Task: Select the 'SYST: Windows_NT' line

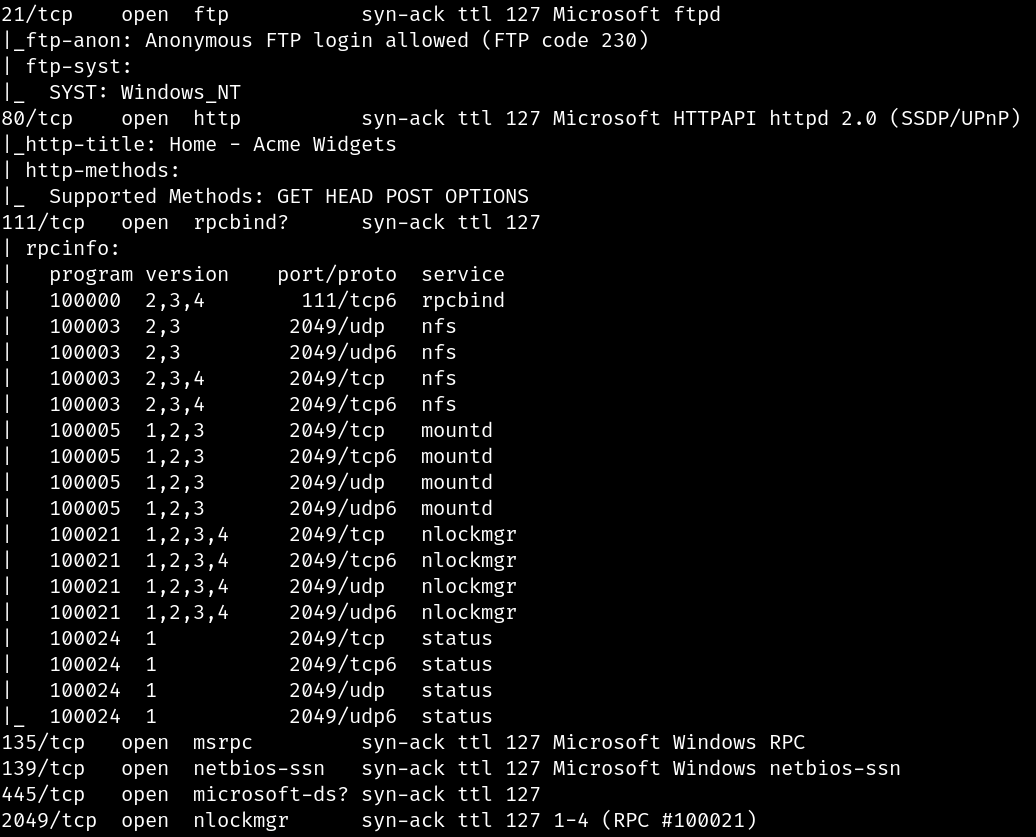Action: point(145,92)
